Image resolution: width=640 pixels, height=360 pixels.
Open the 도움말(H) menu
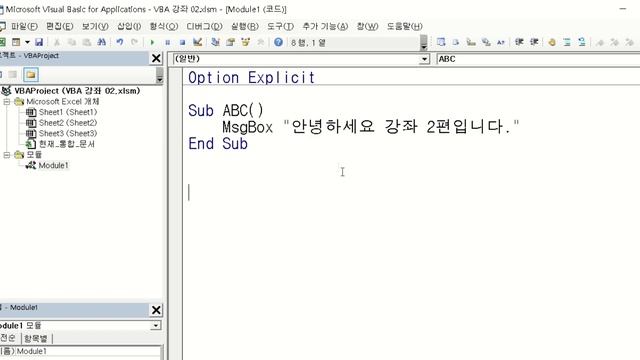(x=404, y=26)
